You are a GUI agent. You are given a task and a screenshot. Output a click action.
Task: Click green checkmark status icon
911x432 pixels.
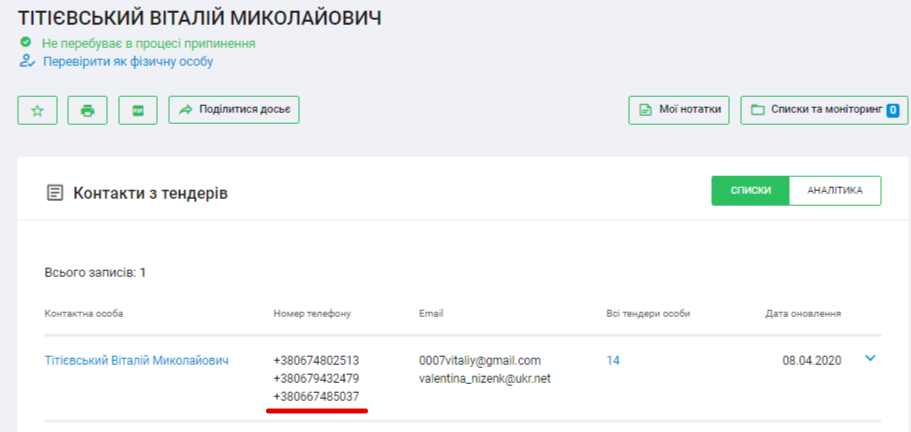pos(25,42)
